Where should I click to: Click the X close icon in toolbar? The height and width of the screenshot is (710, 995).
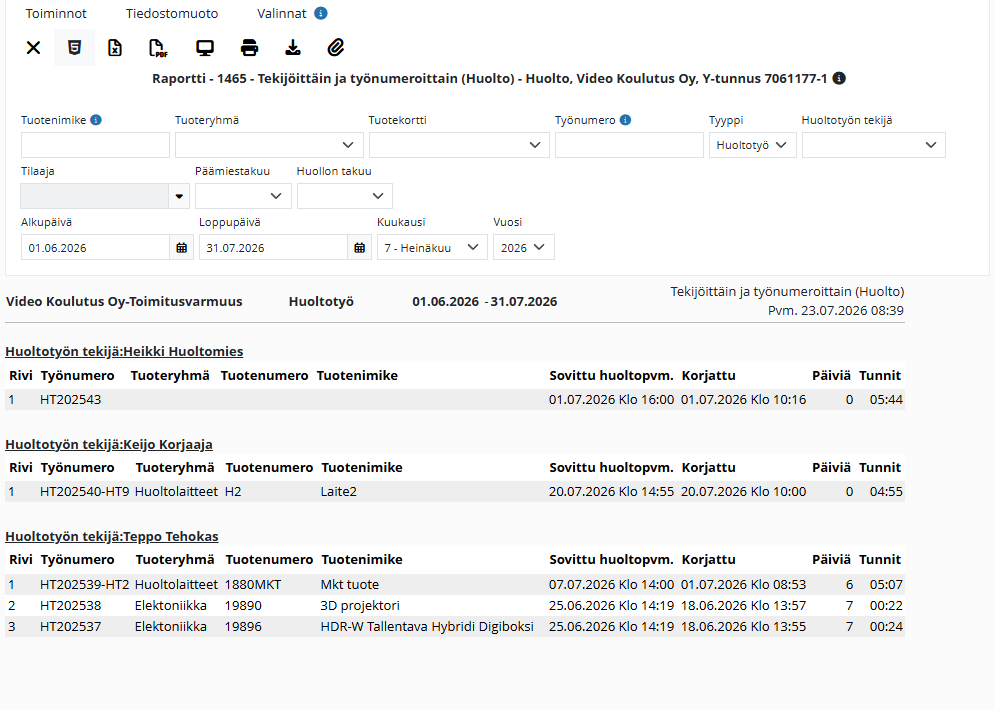(x=34, y=48)
